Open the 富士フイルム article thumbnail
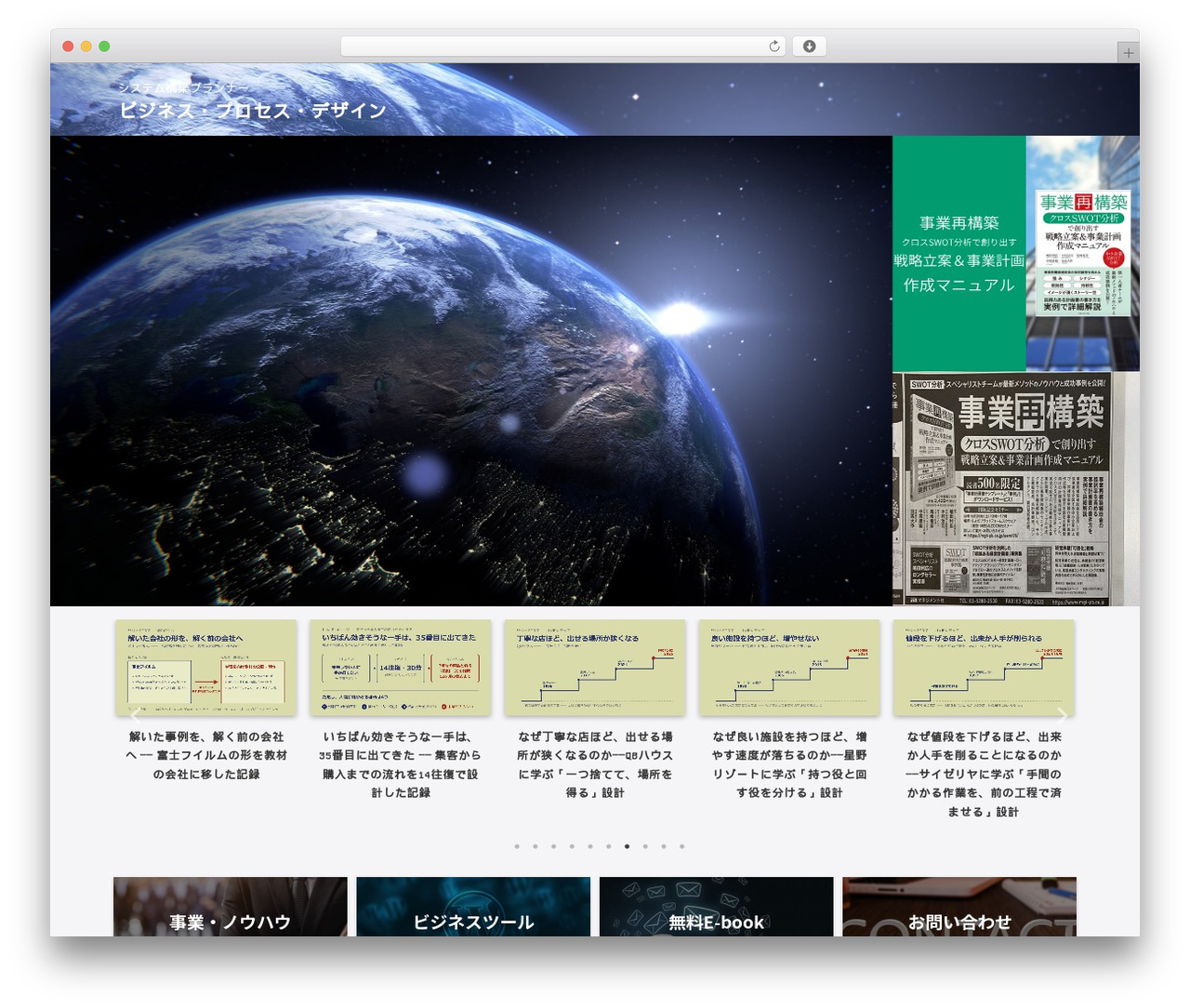 (x=206, y=668)
